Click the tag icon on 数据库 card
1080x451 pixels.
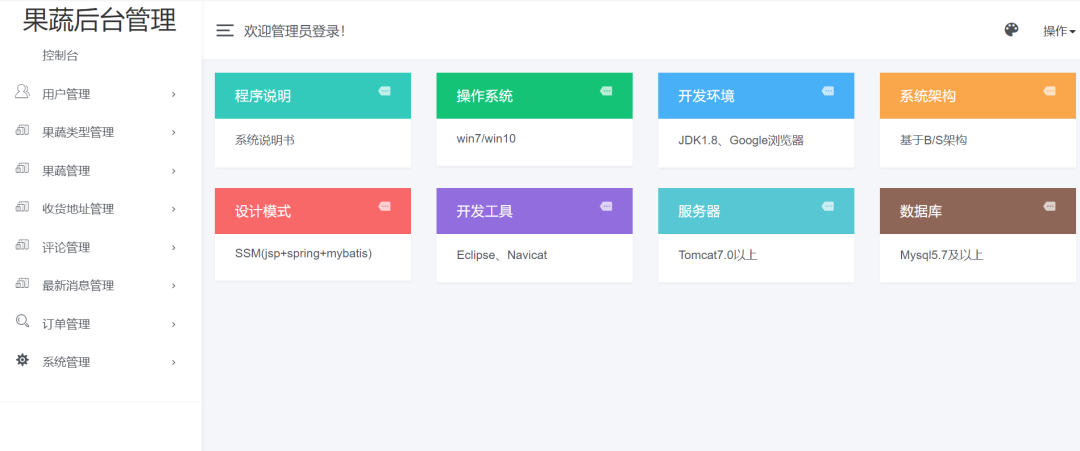(1049, 206)
